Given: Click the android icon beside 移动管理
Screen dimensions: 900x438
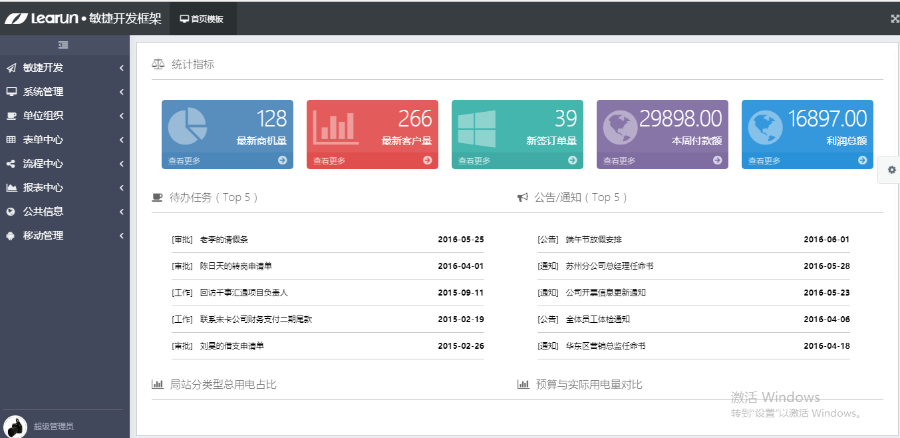Looking at the screenshot, I should (10, 235).
